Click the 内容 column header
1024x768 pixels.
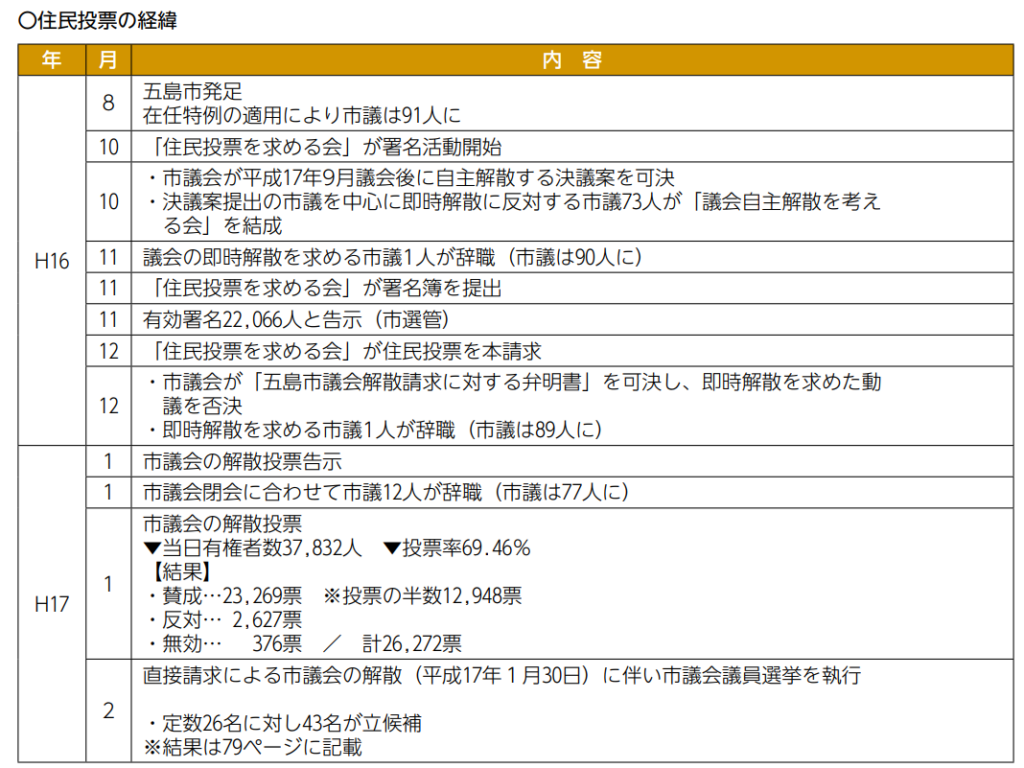[x=572, y=60]
